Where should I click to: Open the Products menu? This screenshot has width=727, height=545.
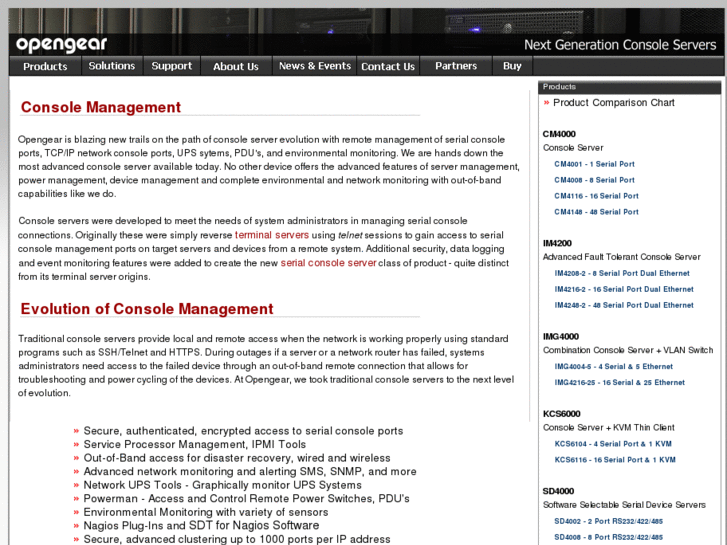click(x=45, y=66)
